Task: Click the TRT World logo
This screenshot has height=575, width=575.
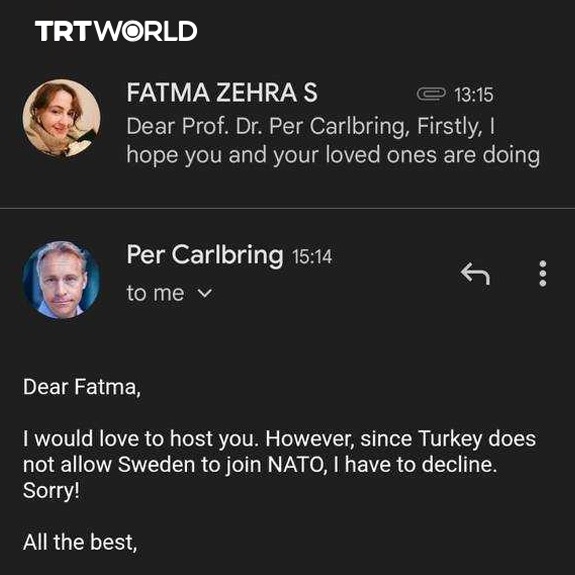Action: [x=116, y=31]
